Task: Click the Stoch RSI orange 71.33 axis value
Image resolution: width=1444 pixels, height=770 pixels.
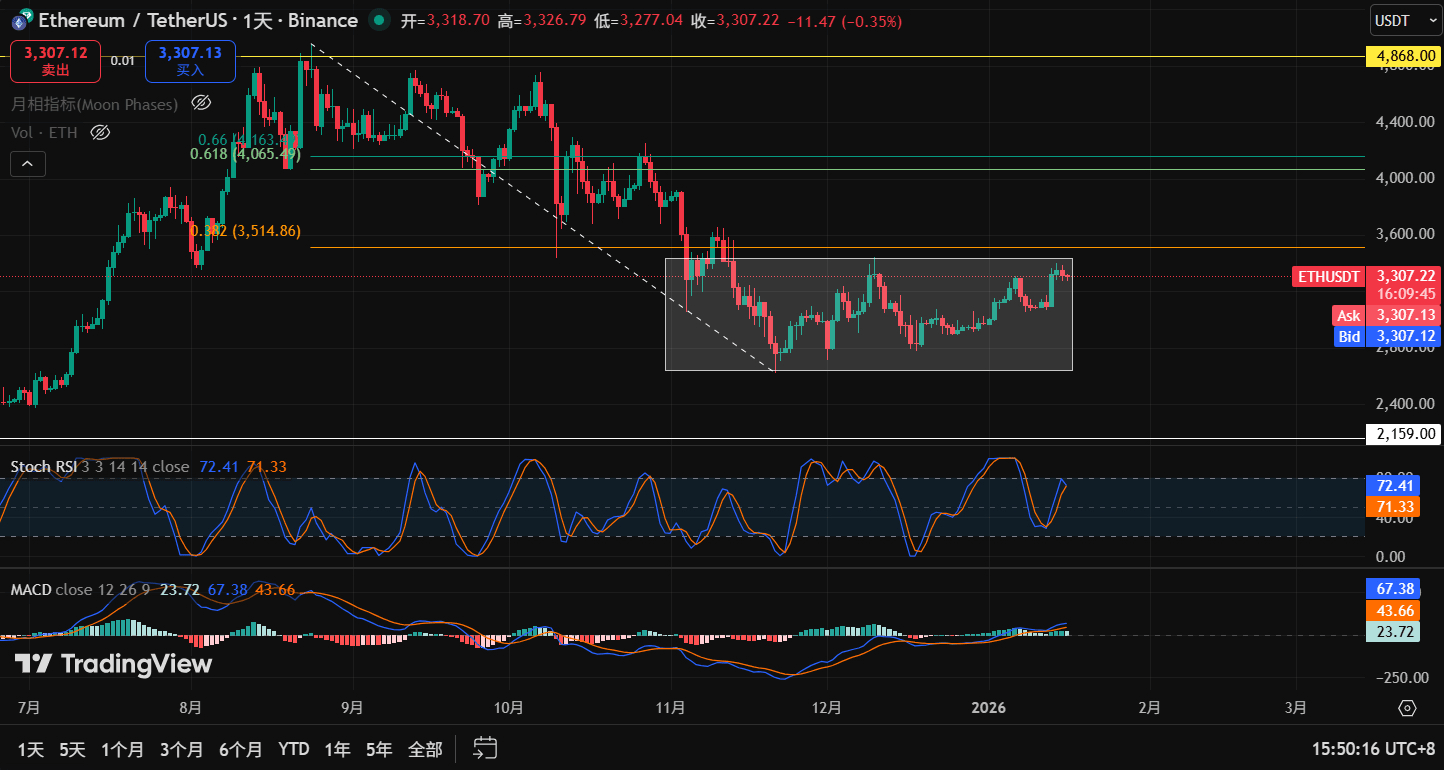Action: pos(1391,508)
